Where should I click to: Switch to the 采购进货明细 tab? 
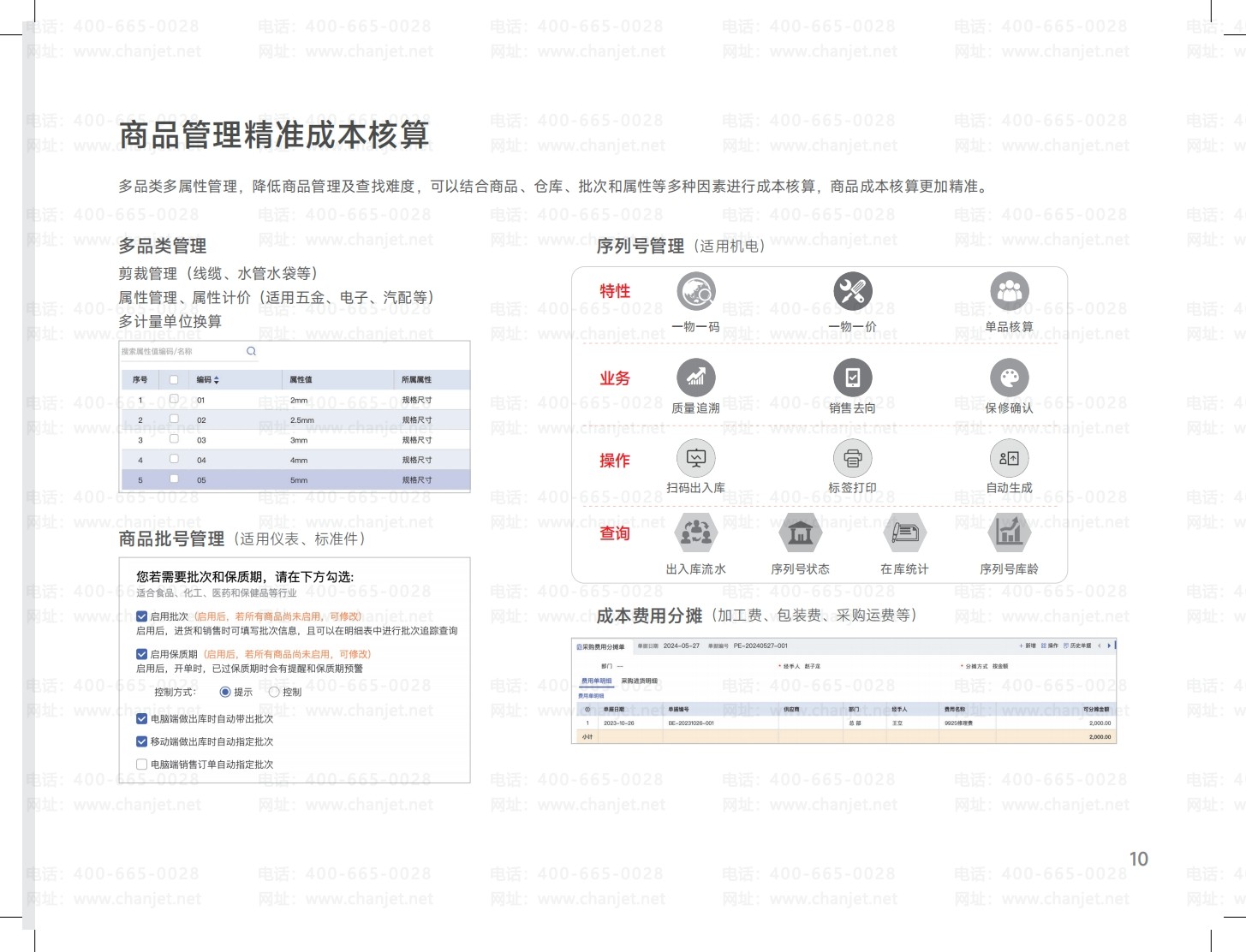[x=640, y=681]
